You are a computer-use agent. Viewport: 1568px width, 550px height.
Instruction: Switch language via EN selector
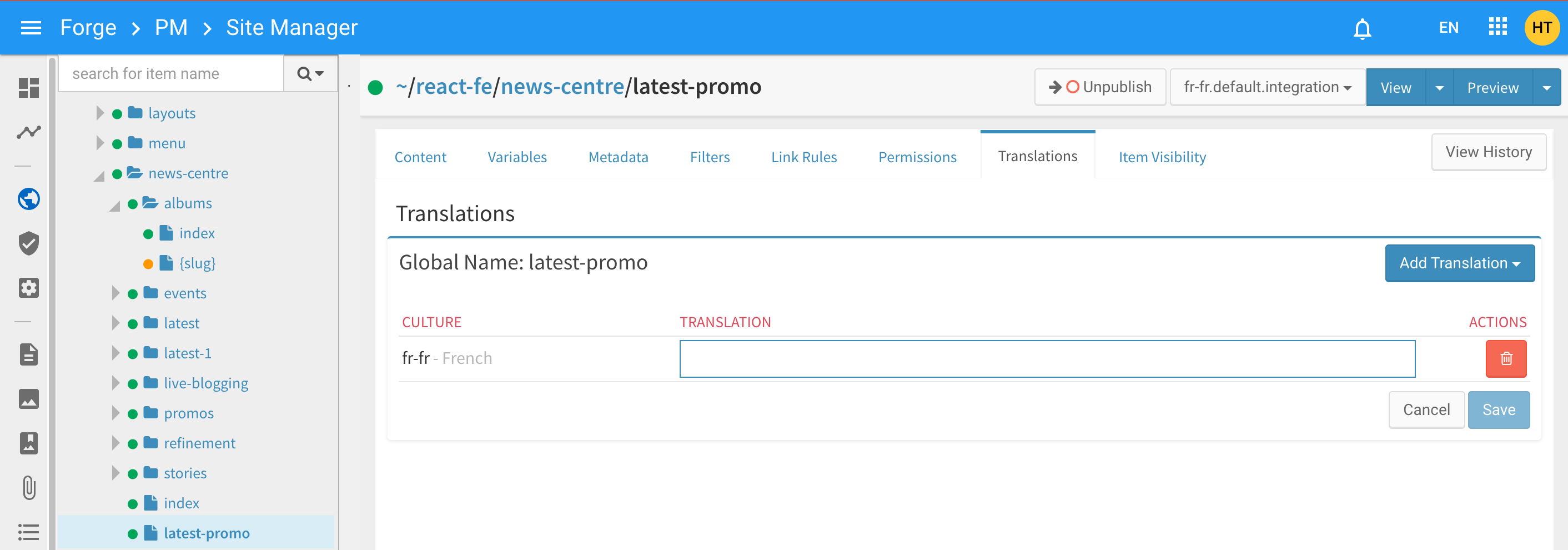pyautogui.click(x=1449, y=27)
